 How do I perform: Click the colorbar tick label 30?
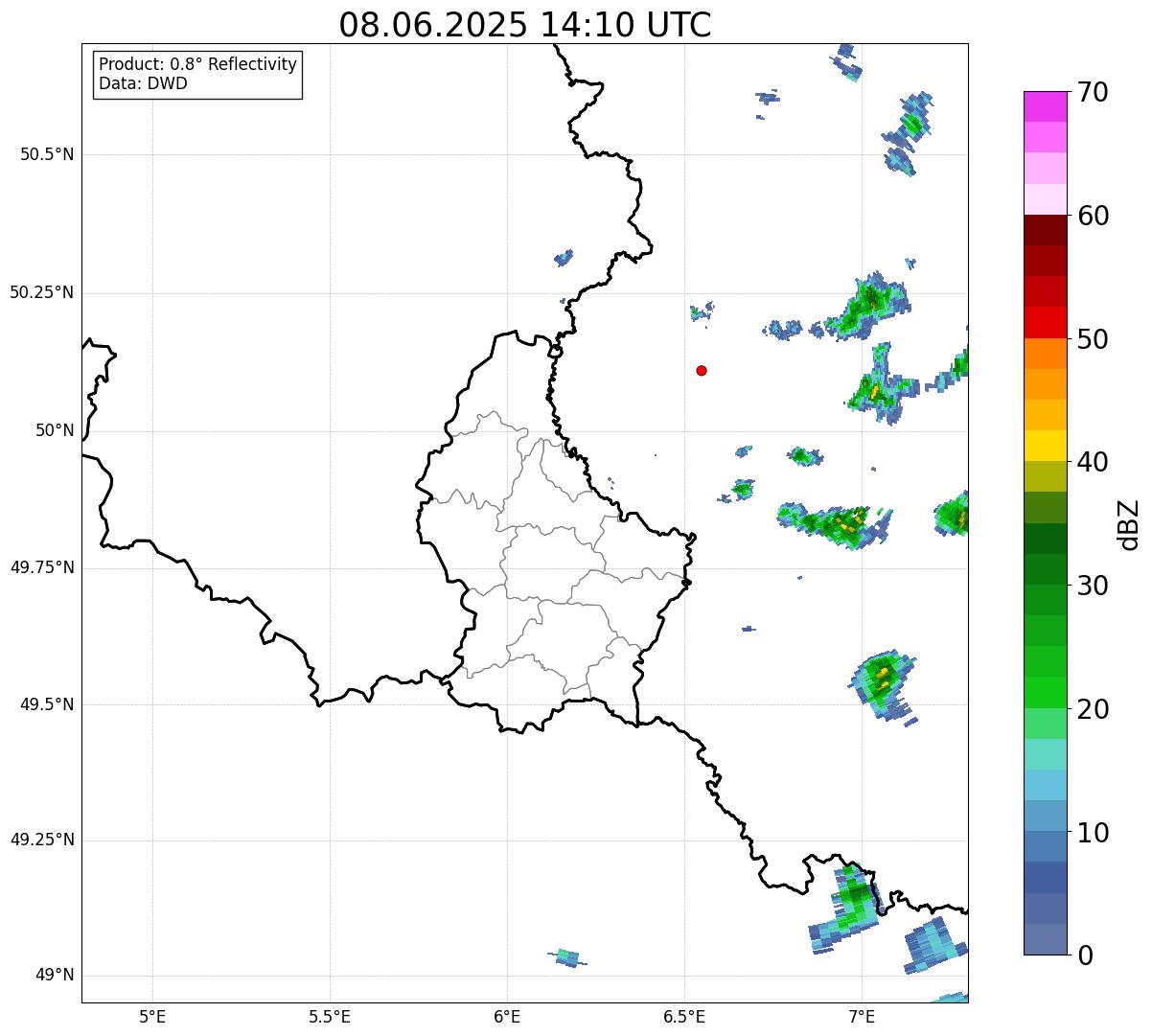pos(1093,586)
